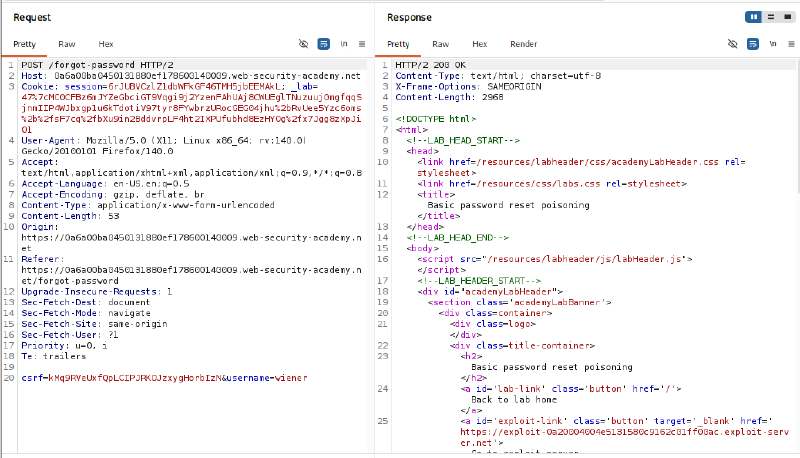This screenshot has height=458, width=800.
Task: Switch to Request Pretty tab
Action: click(24, 44)
